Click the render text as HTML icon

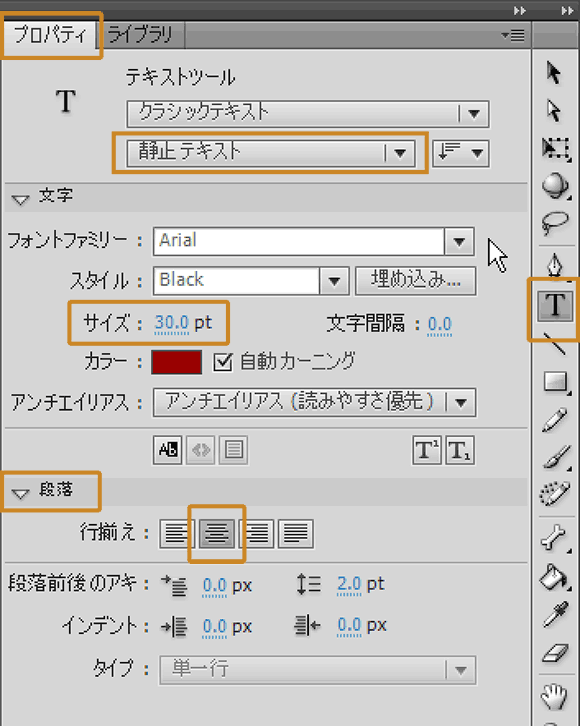(200, 450)
